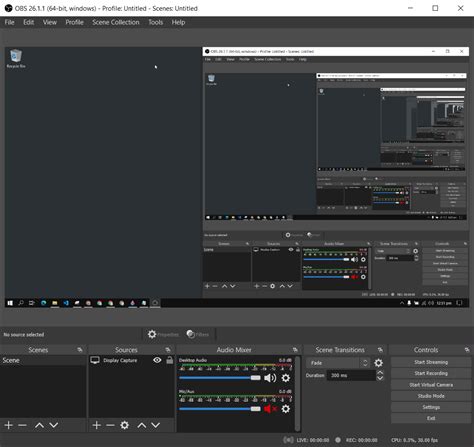Click Start Virtual Camera button
474x447 pixels.
tap(431, 385)
